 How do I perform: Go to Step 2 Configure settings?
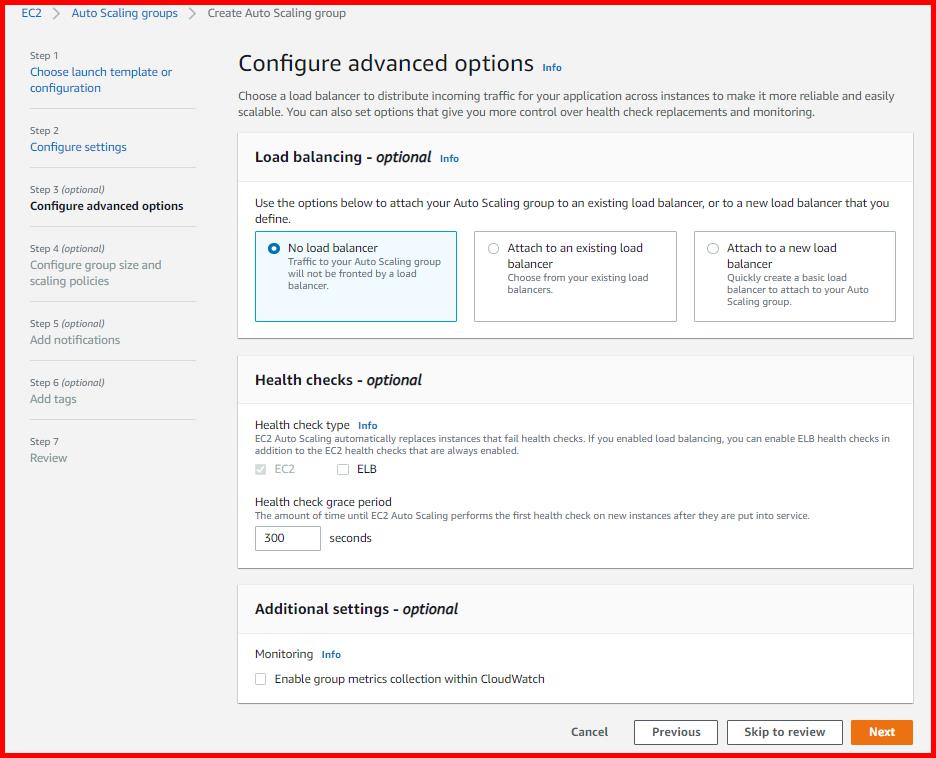pyautogui.click(x=78, y=147)
